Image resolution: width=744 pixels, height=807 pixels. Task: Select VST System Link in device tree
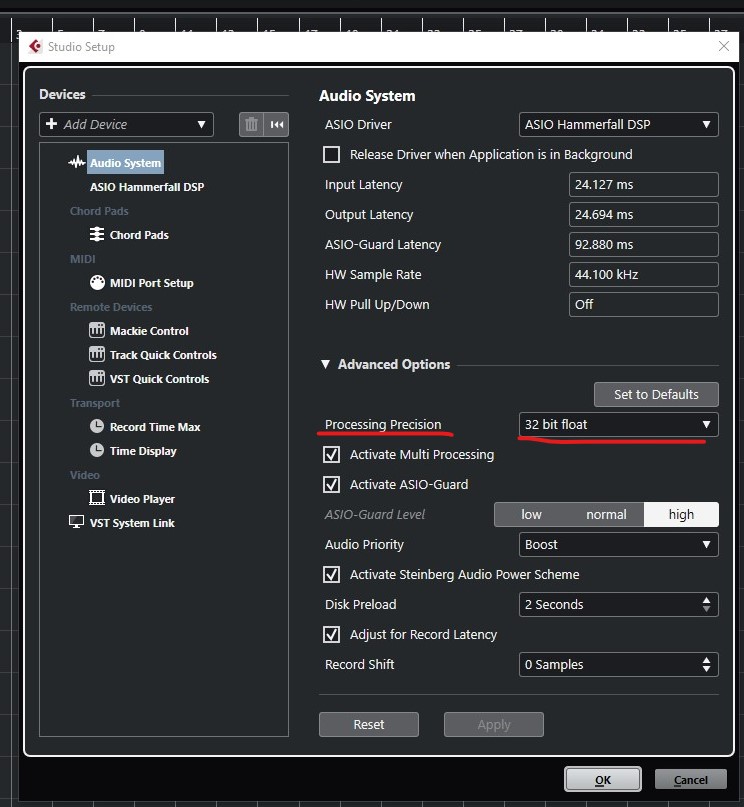(132, 523)
